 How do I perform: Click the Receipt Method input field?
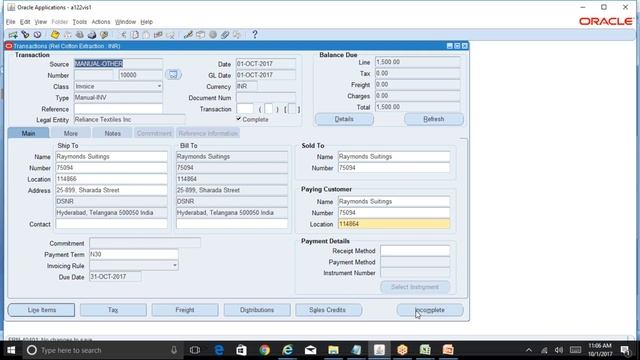pos(415,251)
